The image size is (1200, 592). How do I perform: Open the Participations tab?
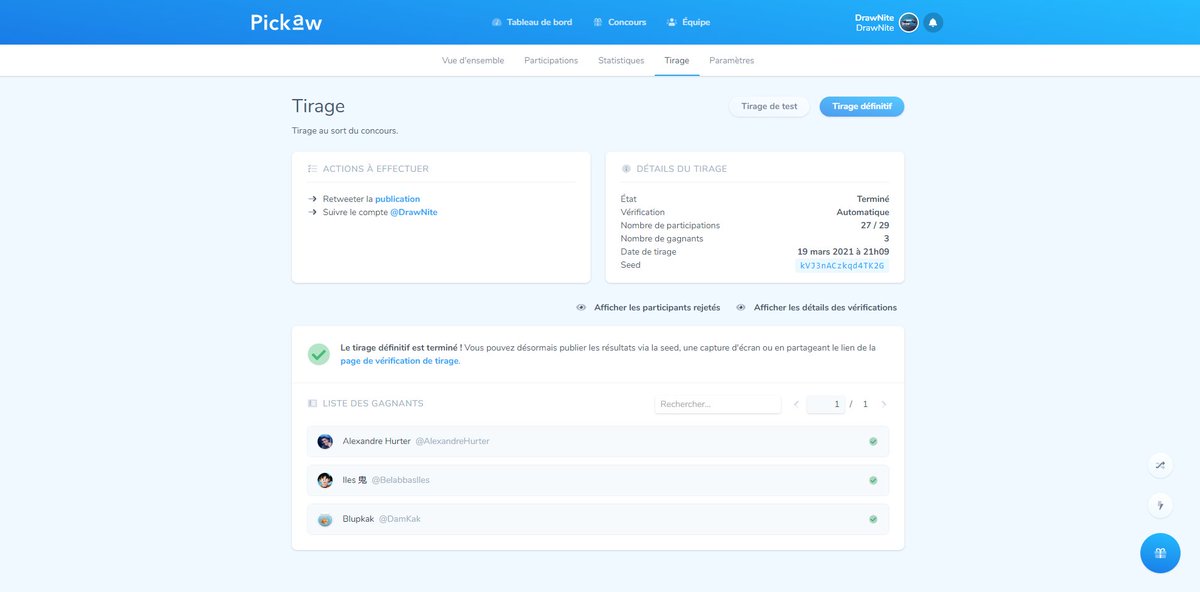(x=551, y=60)
